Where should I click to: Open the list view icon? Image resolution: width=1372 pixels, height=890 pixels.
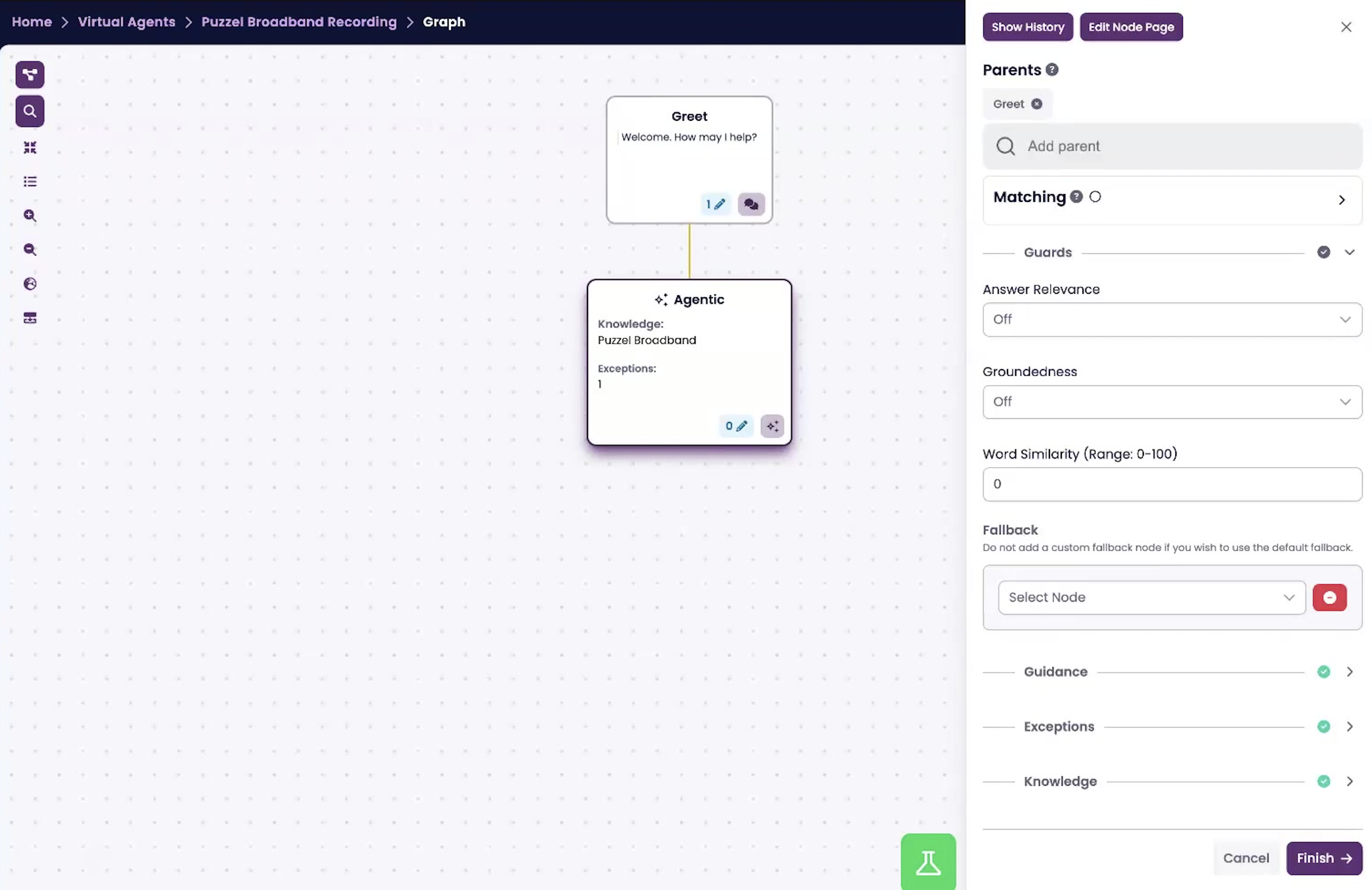point(30,182)
